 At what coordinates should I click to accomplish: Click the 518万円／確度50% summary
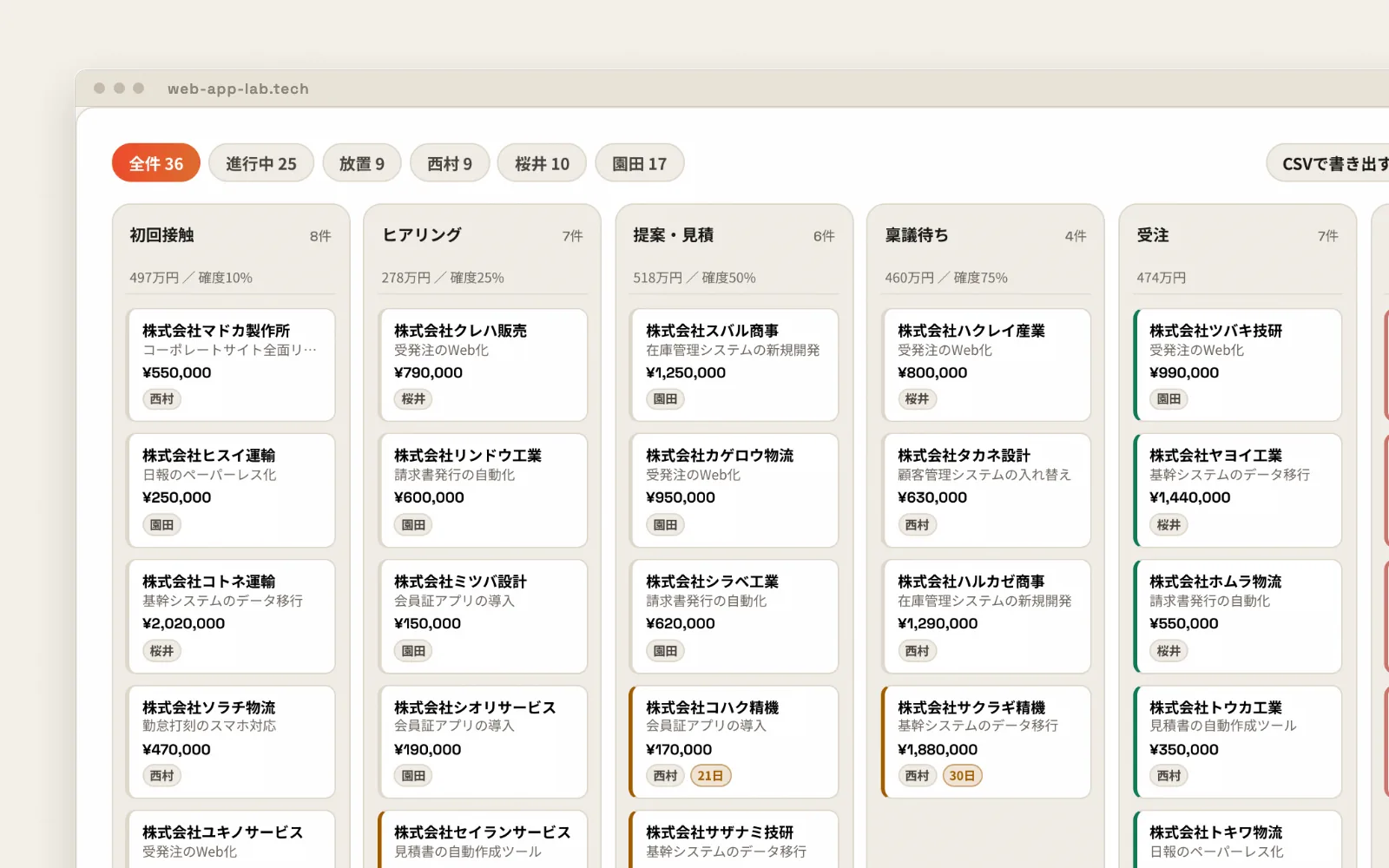click(x=694, y=278)
